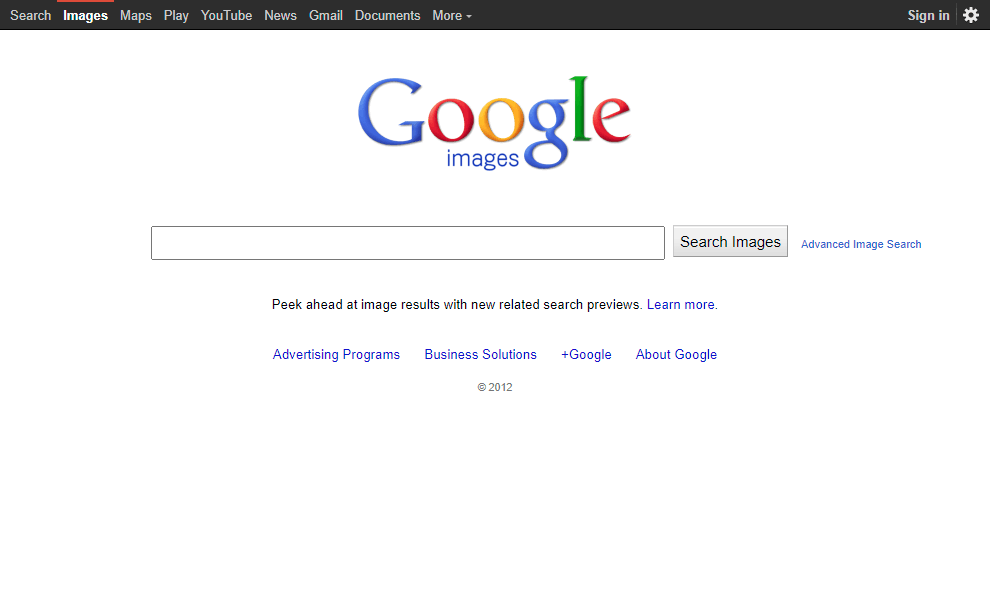Screen dimensions: 990x600
Task: Click the Google Images logo
Action: point(494,123)
